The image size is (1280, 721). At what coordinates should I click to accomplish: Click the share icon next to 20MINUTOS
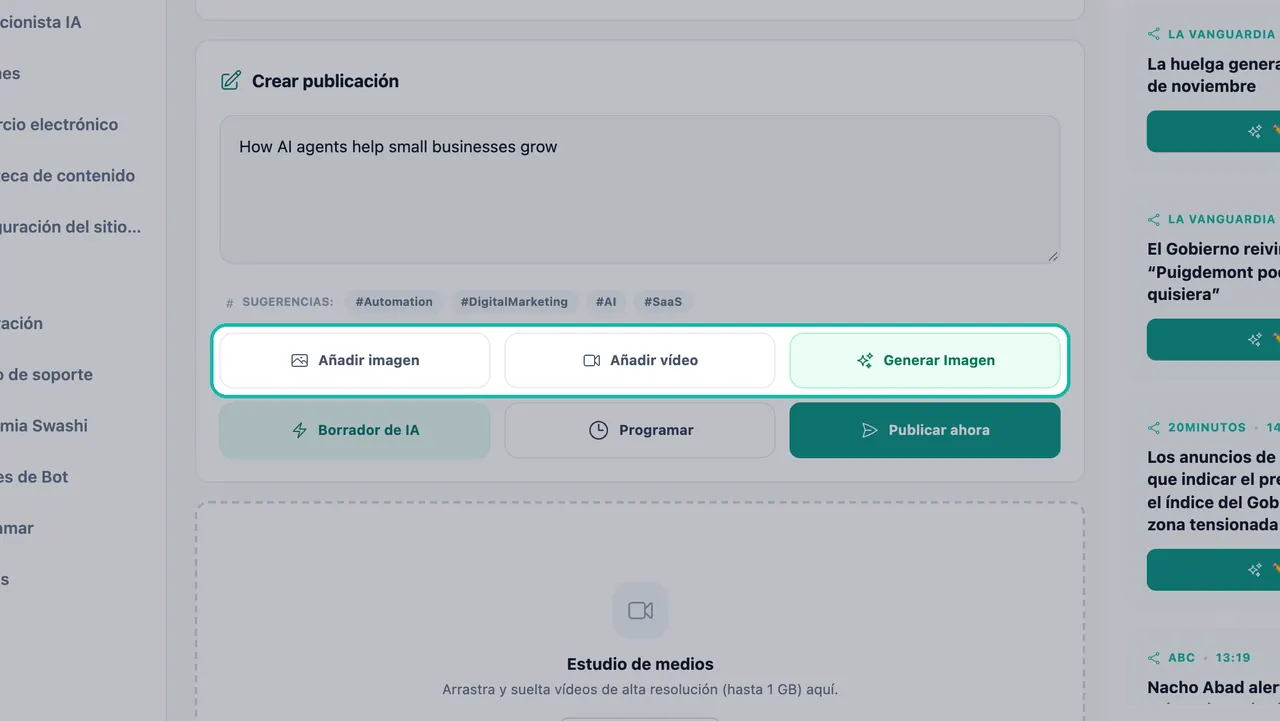1154,427
